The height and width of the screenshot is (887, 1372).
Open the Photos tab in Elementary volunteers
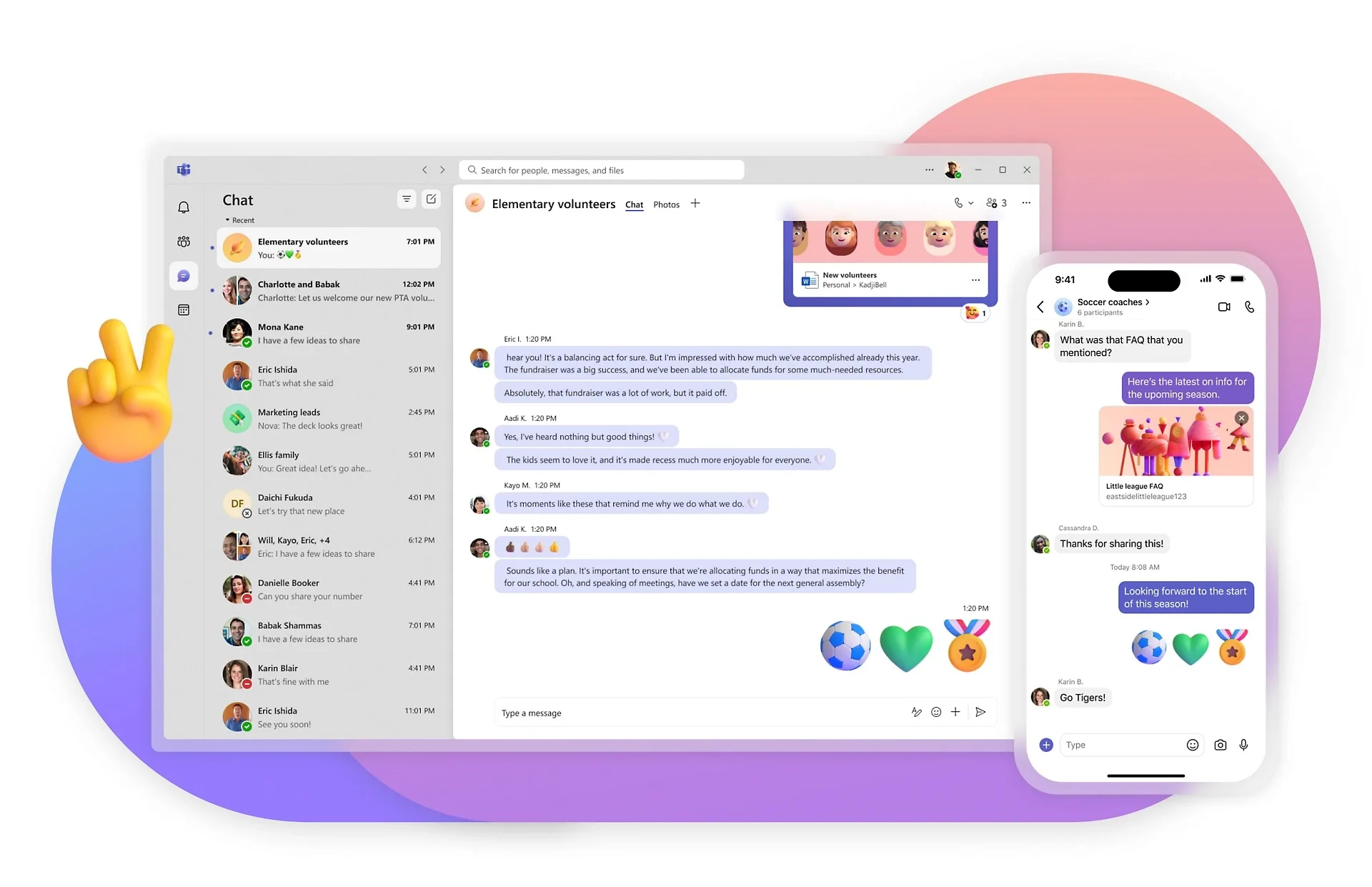point(665,204)
